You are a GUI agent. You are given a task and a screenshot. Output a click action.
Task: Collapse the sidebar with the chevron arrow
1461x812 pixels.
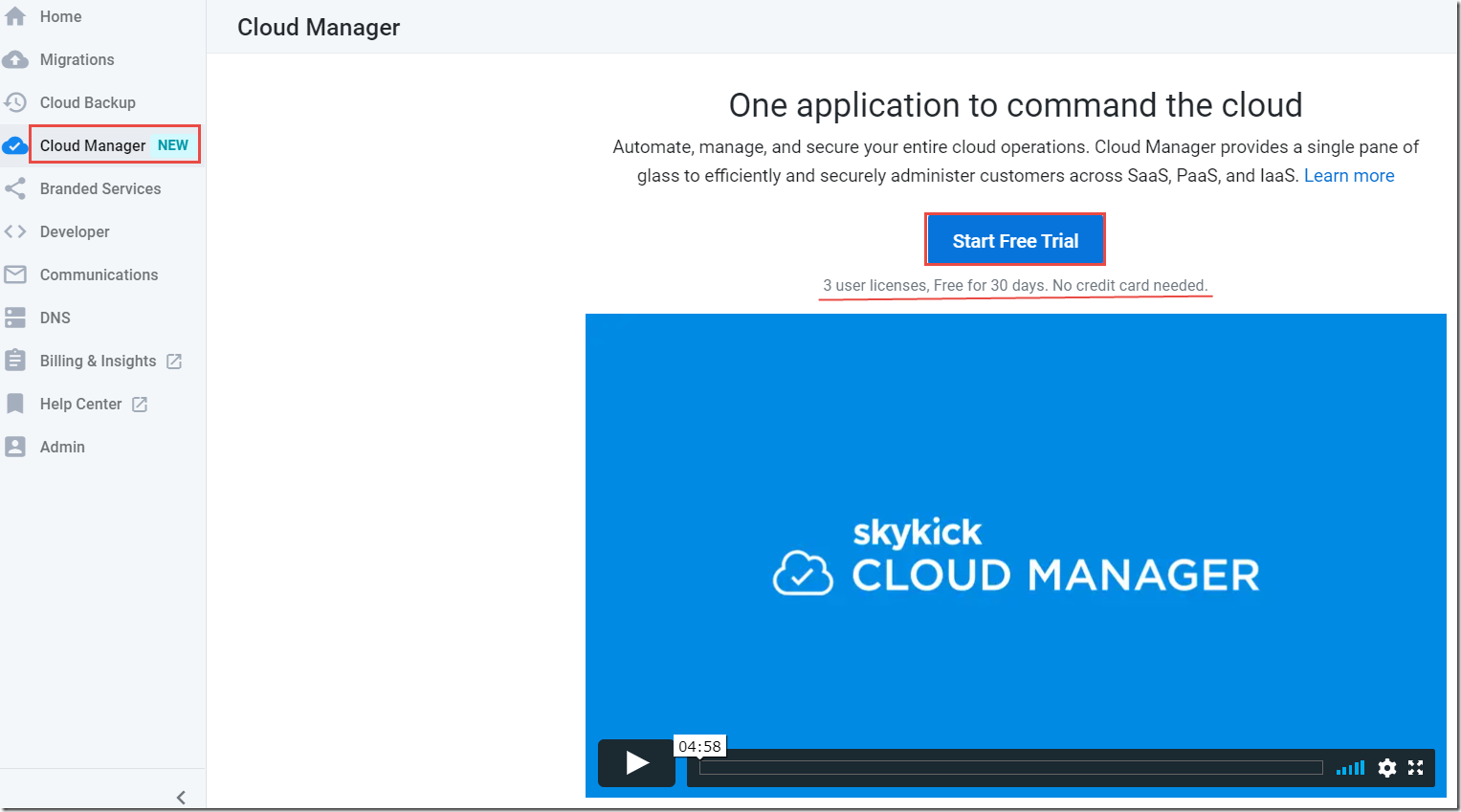181,797
